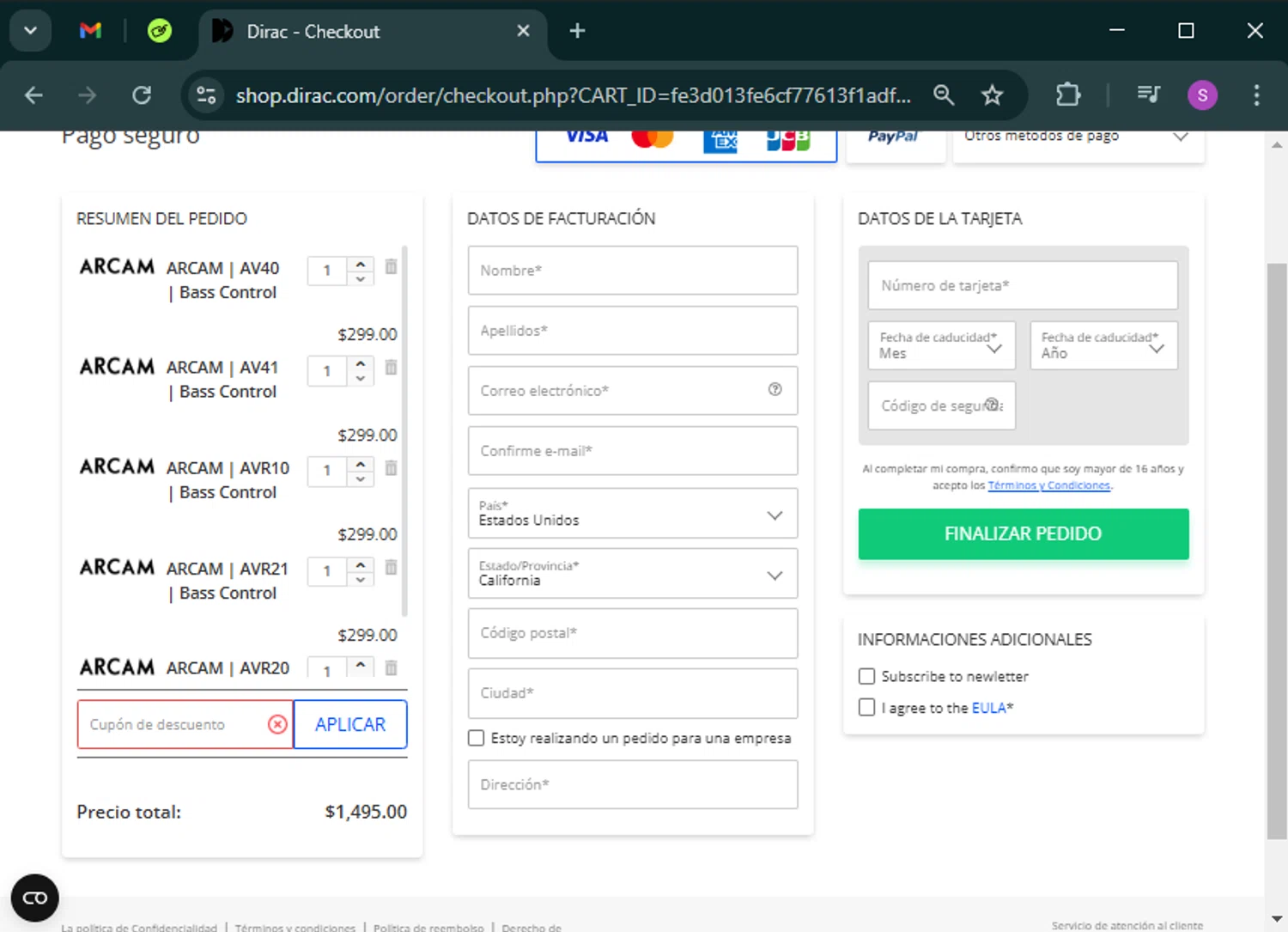Click the $1,495.00 total price
The height and width of the screenshot is (932, 1288).
tap(366, 812)
